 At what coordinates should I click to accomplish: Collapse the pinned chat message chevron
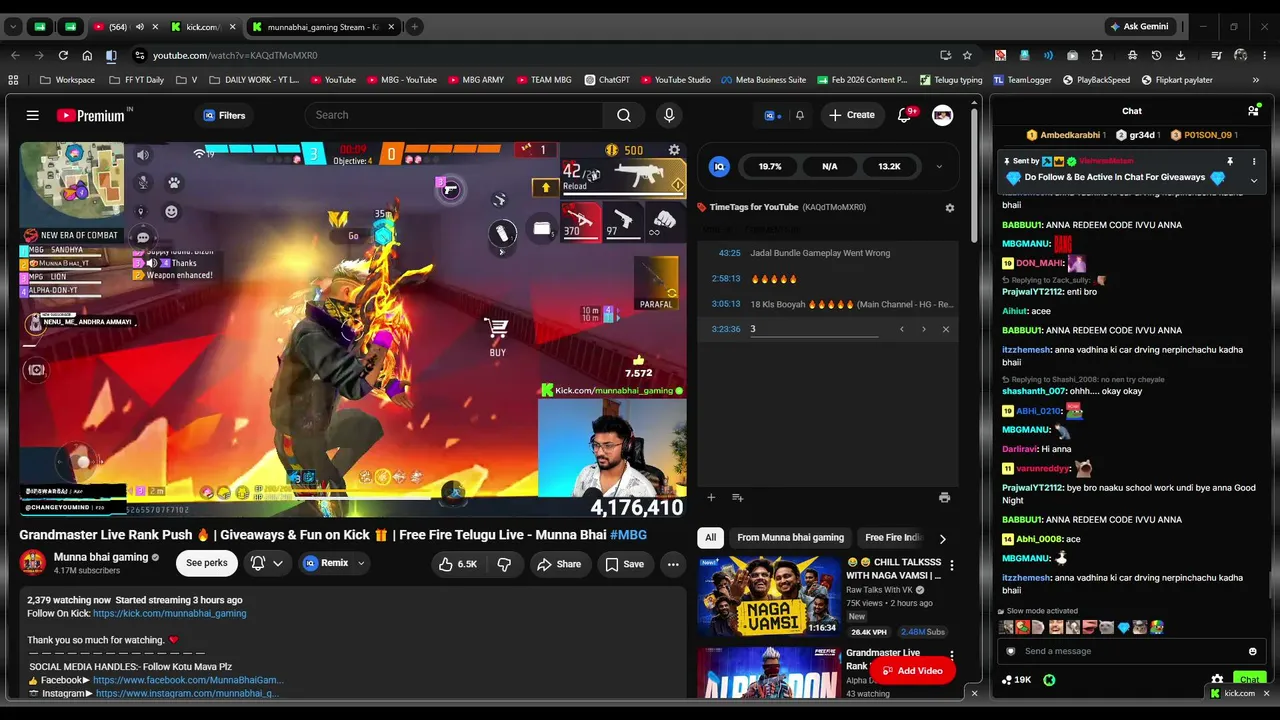pos(1253,181)
